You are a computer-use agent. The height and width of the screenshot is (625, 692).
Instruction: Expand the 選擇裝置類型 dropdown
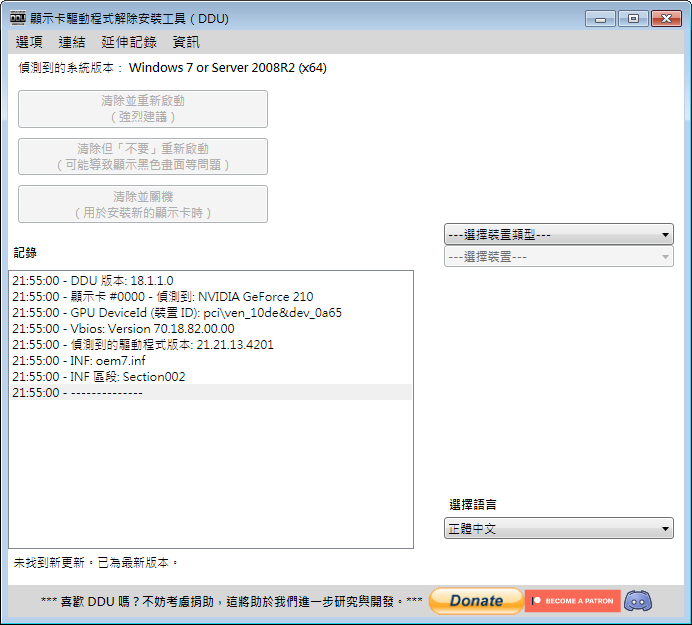tap(559, 234)
